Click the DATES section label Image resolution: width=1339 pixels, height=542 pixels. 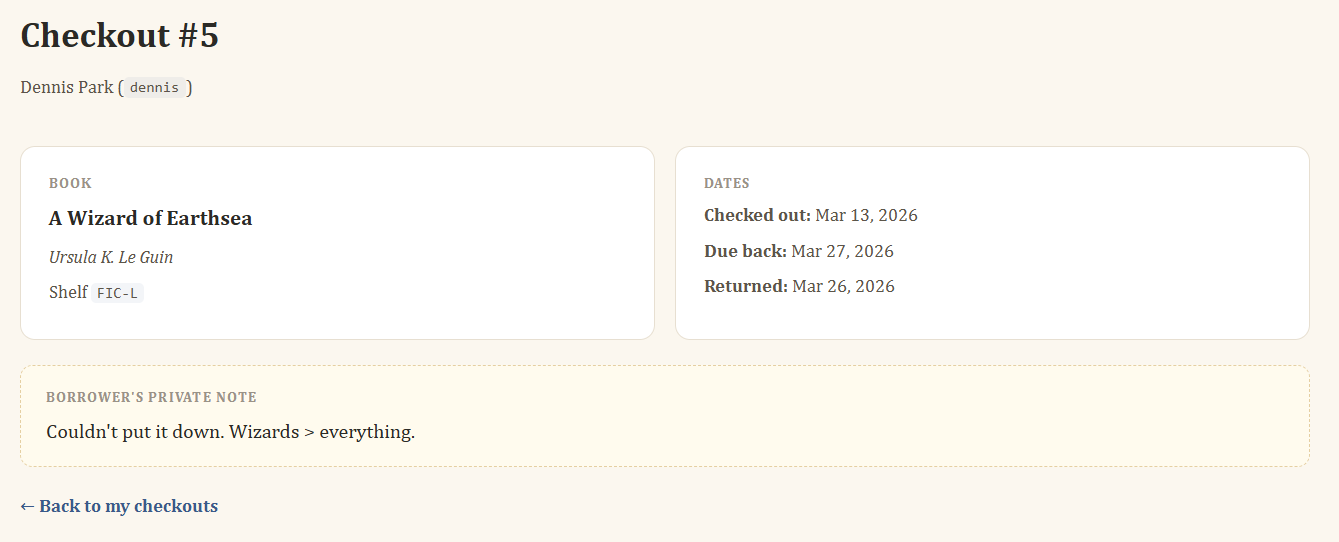click(727, 183)
